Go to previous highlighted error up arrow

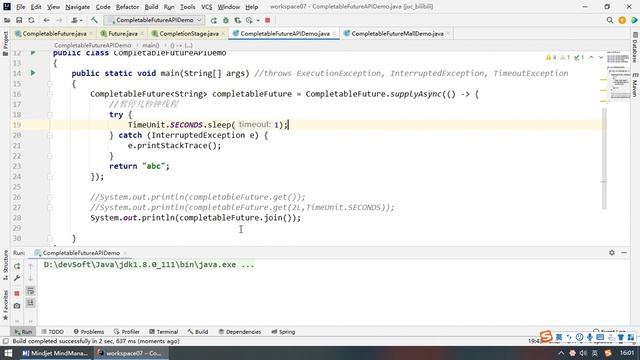[x=591, y=58]
